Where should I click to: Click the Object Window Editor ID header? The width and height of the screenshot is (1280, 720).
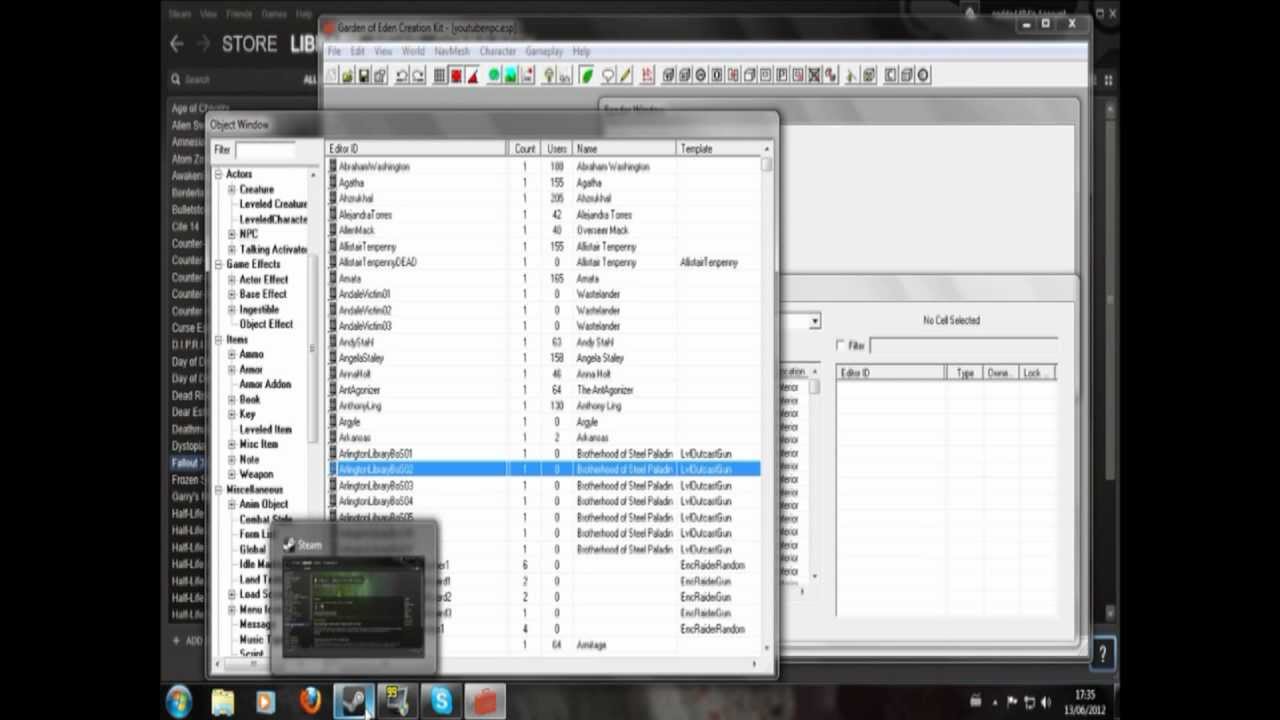(417, 149)
